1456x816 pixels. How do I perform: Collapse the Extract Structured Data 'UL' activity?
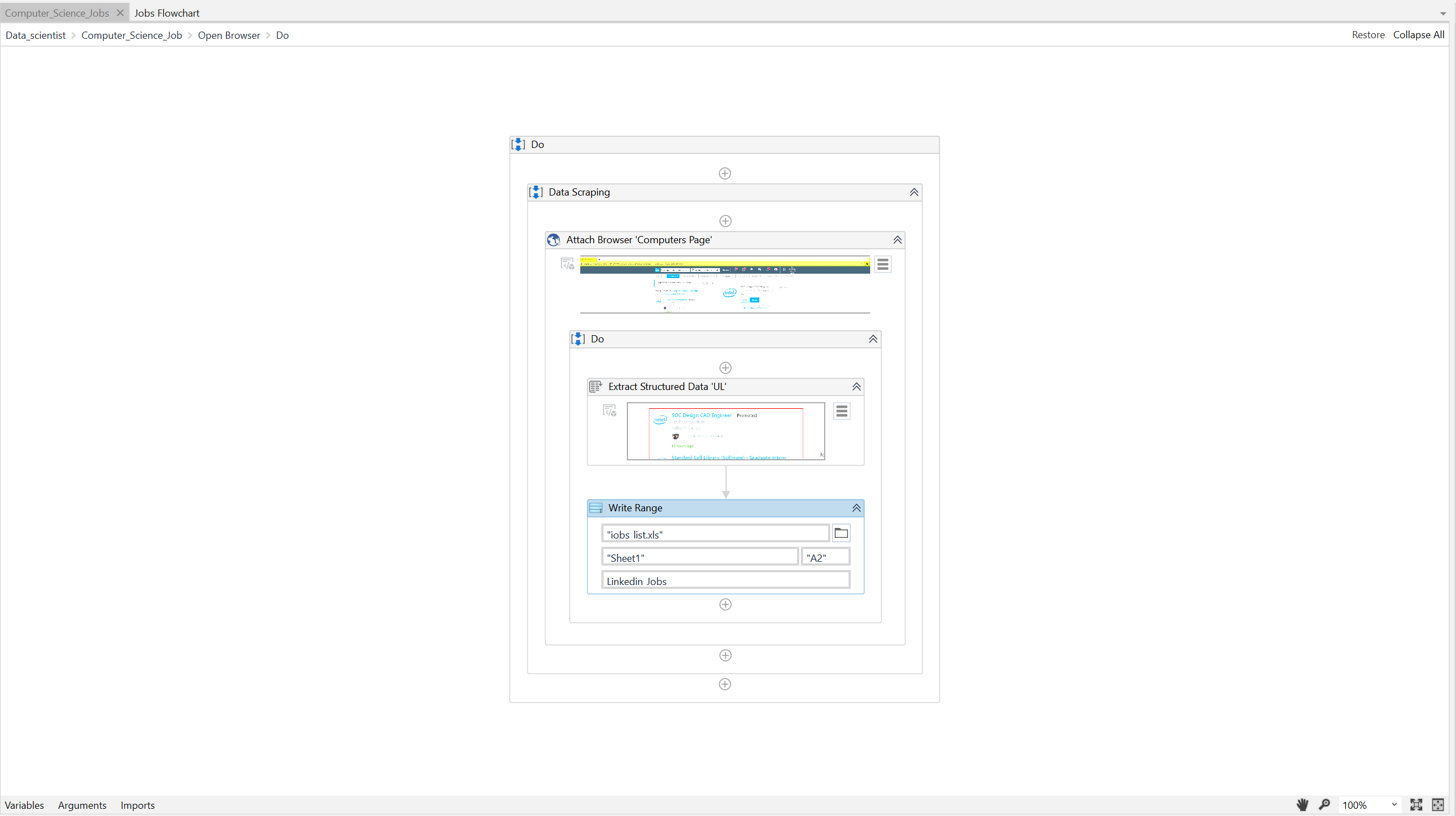click(x=856, y=387)
